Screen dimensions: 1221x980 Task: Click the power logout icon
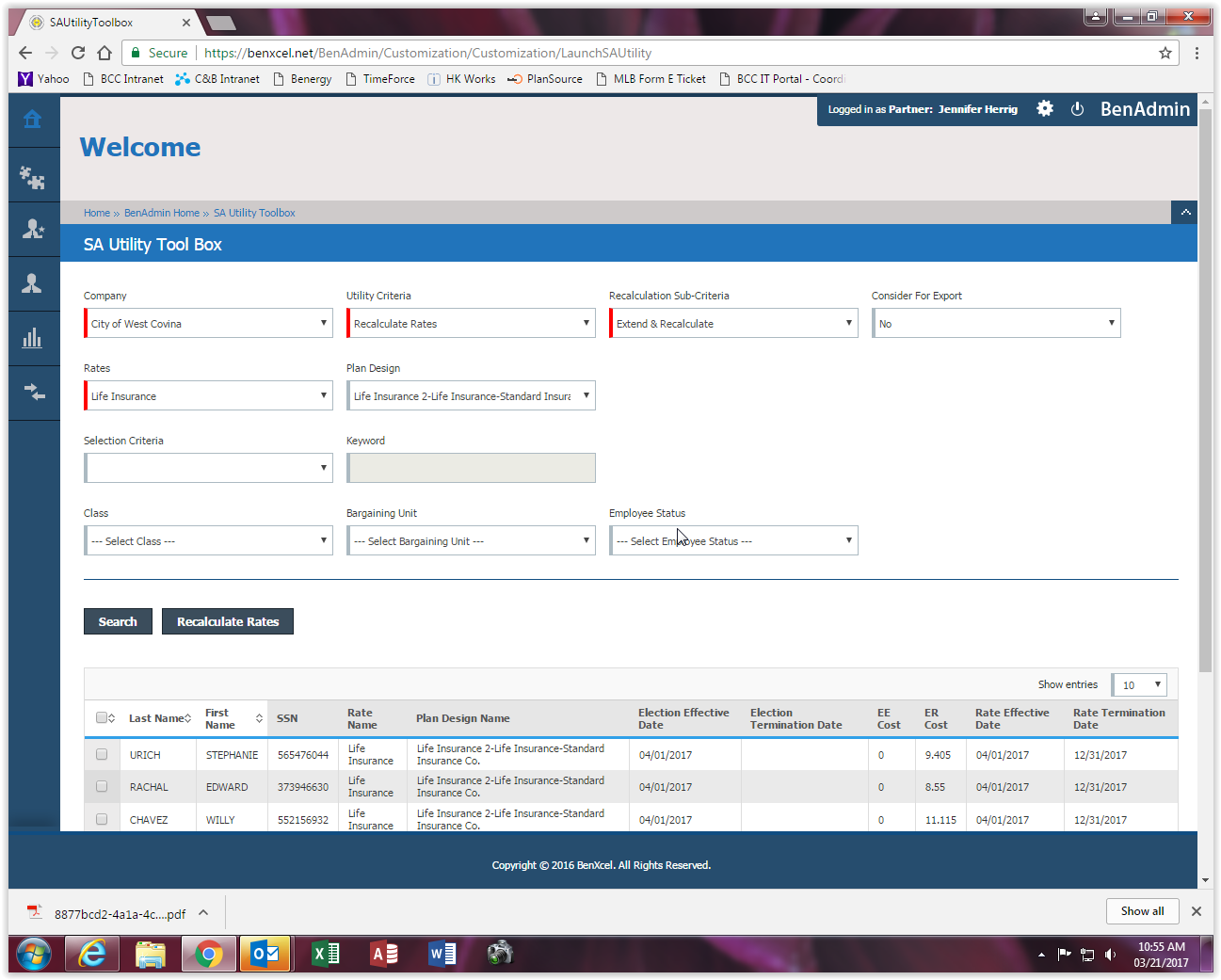(x=1077, y=109)
